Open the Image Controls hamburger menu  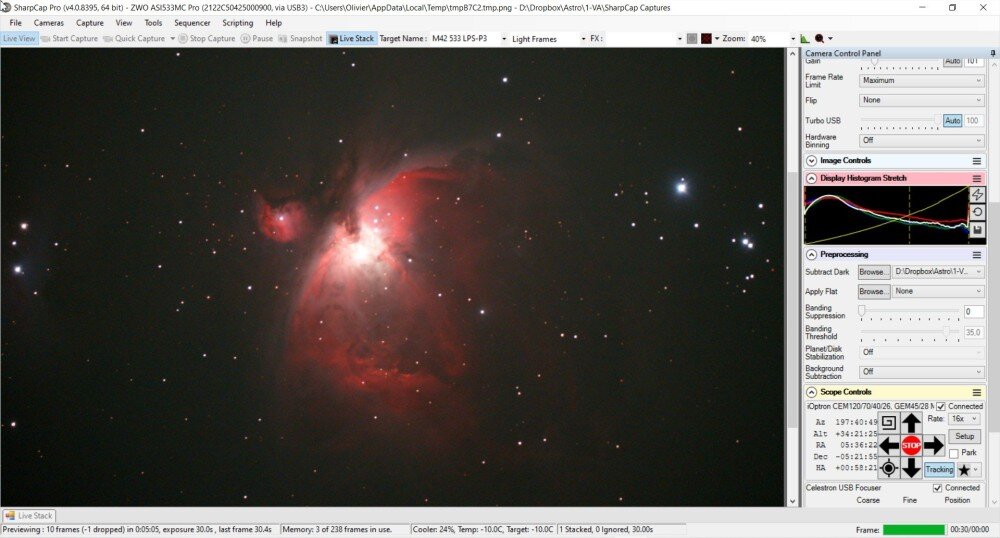[x=976, y=161]
